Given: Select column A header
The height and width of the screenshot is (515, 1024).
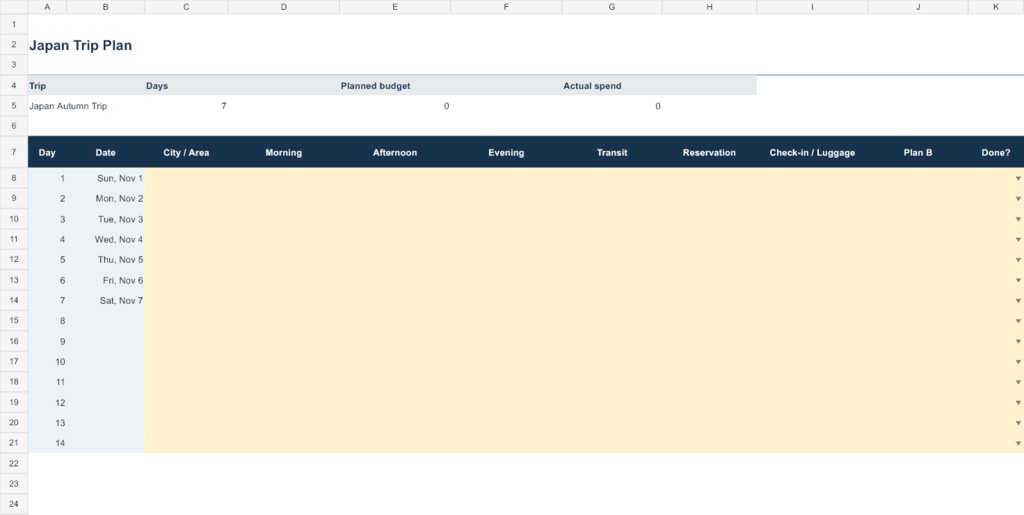Looking at the screenshot, I should (47, 7).
